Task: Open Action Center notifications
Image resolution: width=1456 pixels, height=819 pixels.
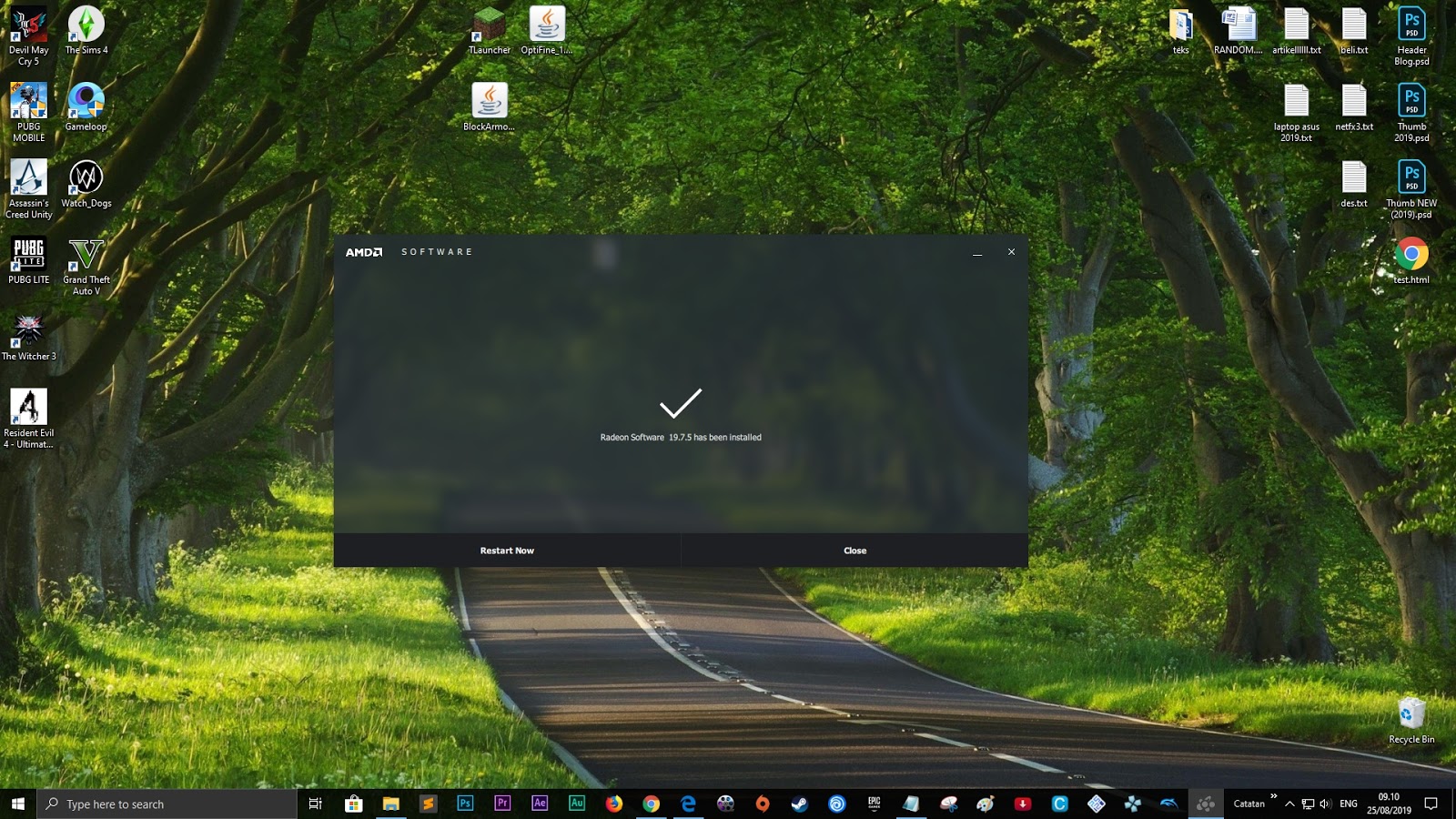Action: coord(1431,804)
